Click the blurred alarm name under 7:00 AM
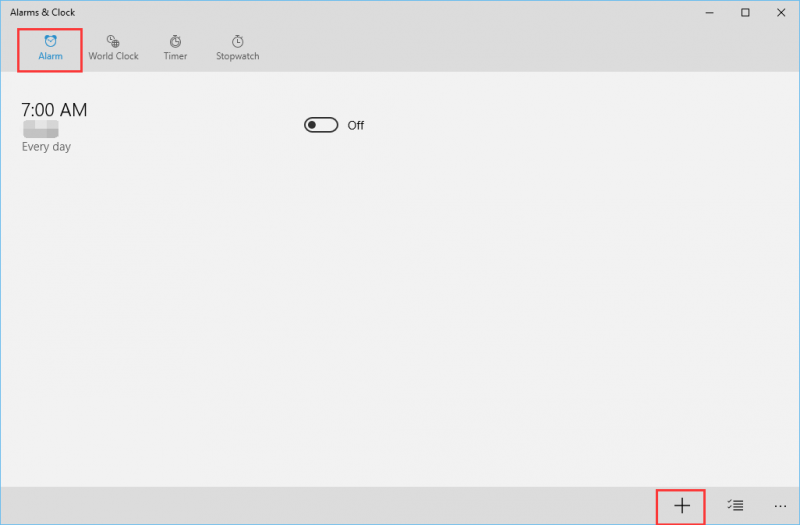This screenshot has height=525, width=800. click(41, 129)
